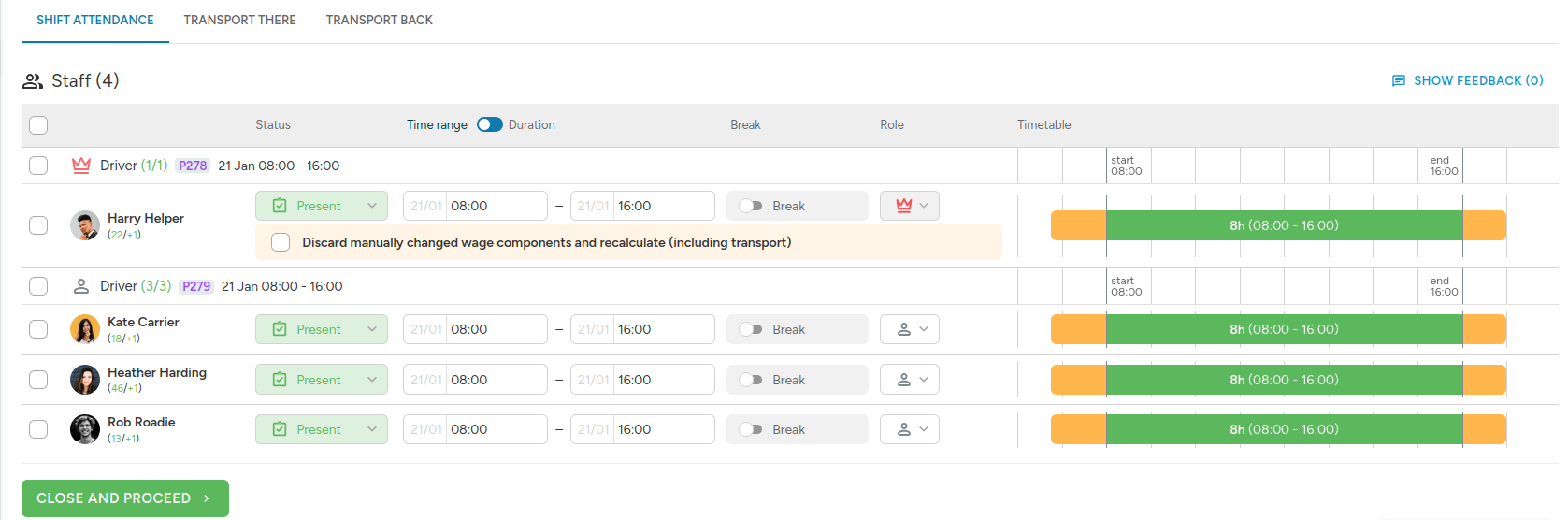
Task: Open Harry Helper's crown role dropdown
Action: coord(910,206)
